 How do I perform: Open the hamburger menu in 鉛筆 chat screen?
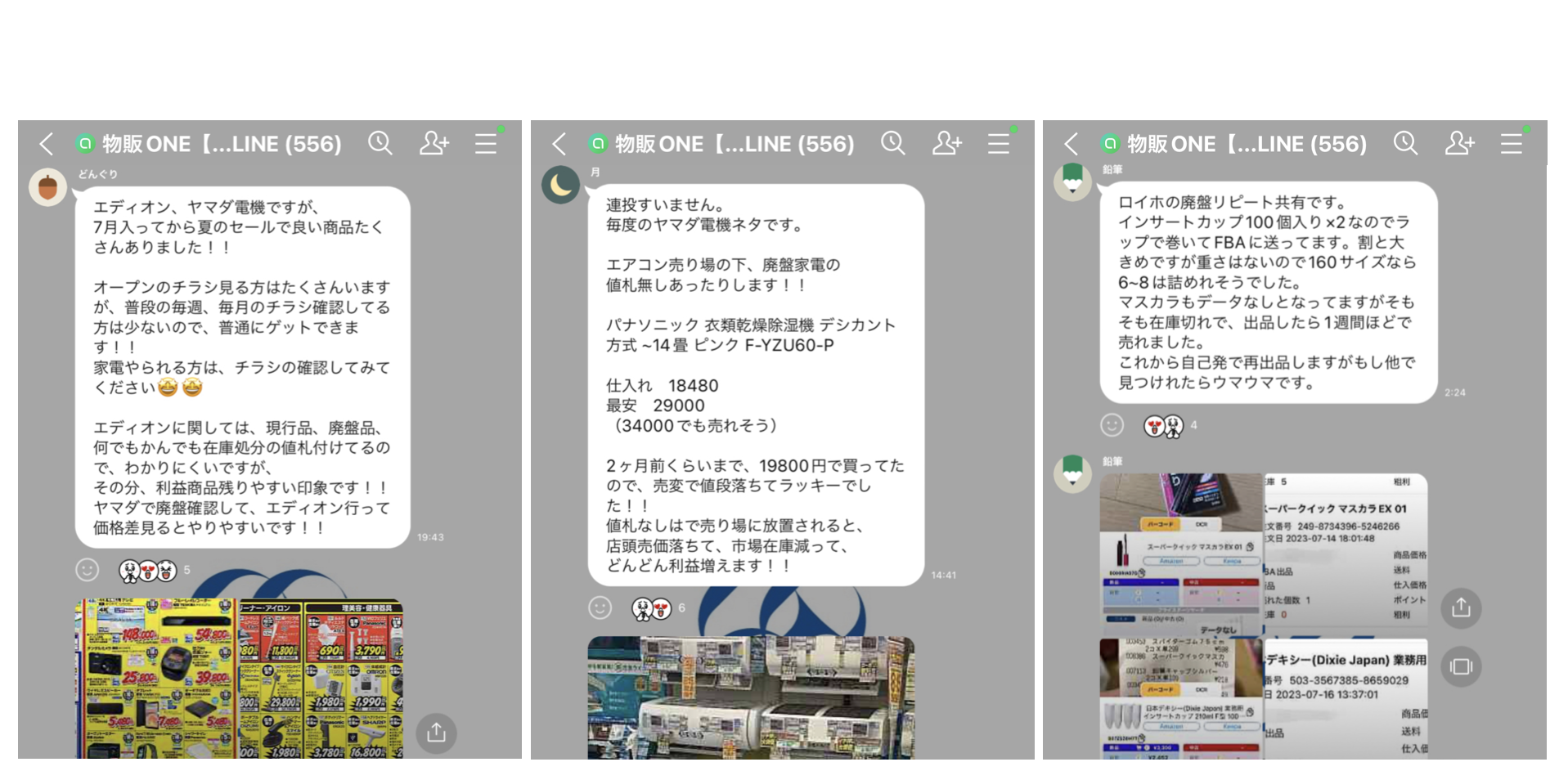pos(1512,144)
